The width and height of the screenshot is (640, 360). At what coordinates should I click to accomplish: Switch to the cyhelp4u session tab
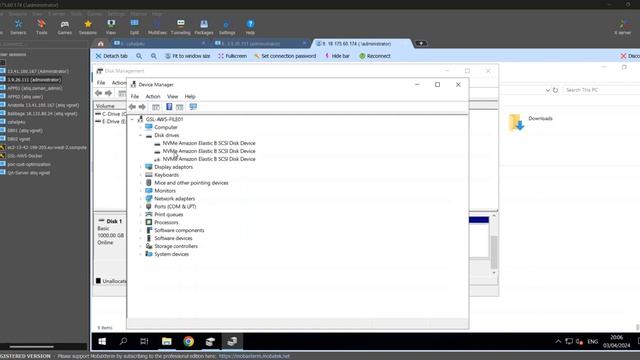pos(159,44)
